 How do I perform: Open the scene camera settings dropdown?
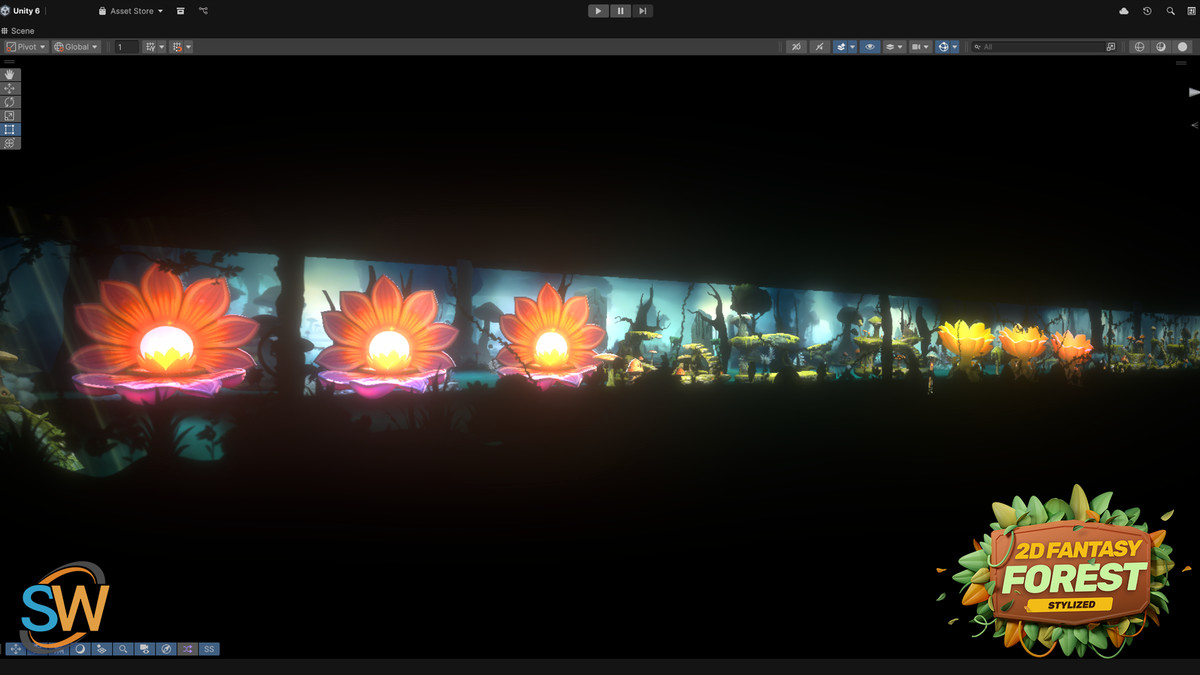[920, 47]
